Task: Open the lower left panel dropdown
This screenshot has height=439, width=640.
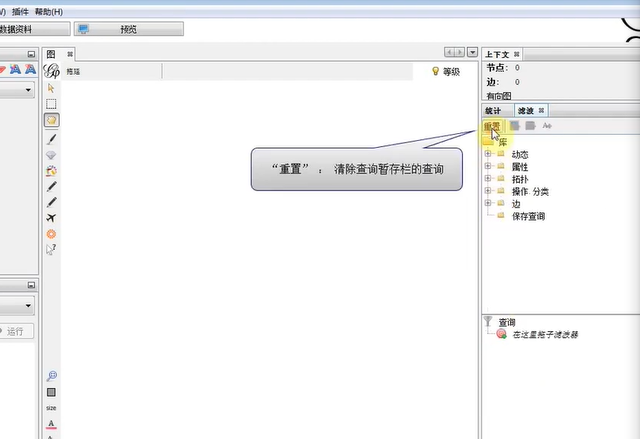Action: click(28, 306)
